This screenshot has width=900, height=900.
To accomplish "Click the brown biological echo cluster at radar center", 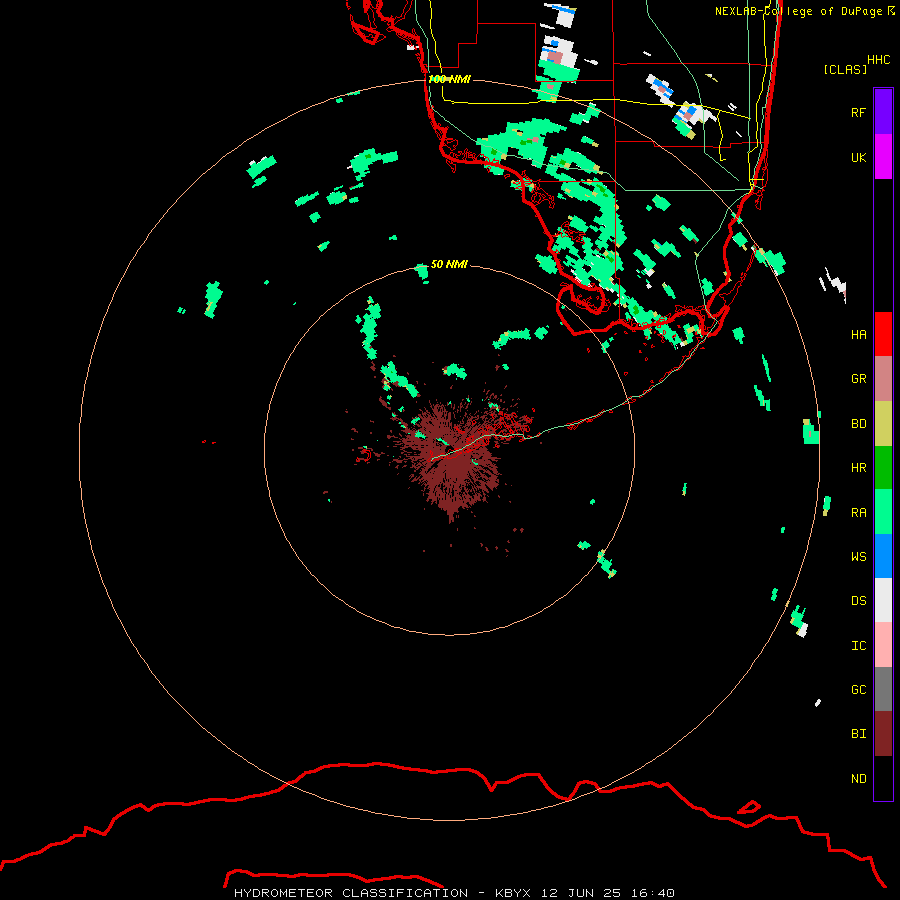I will pyautogui.click(x=453, y=456).
